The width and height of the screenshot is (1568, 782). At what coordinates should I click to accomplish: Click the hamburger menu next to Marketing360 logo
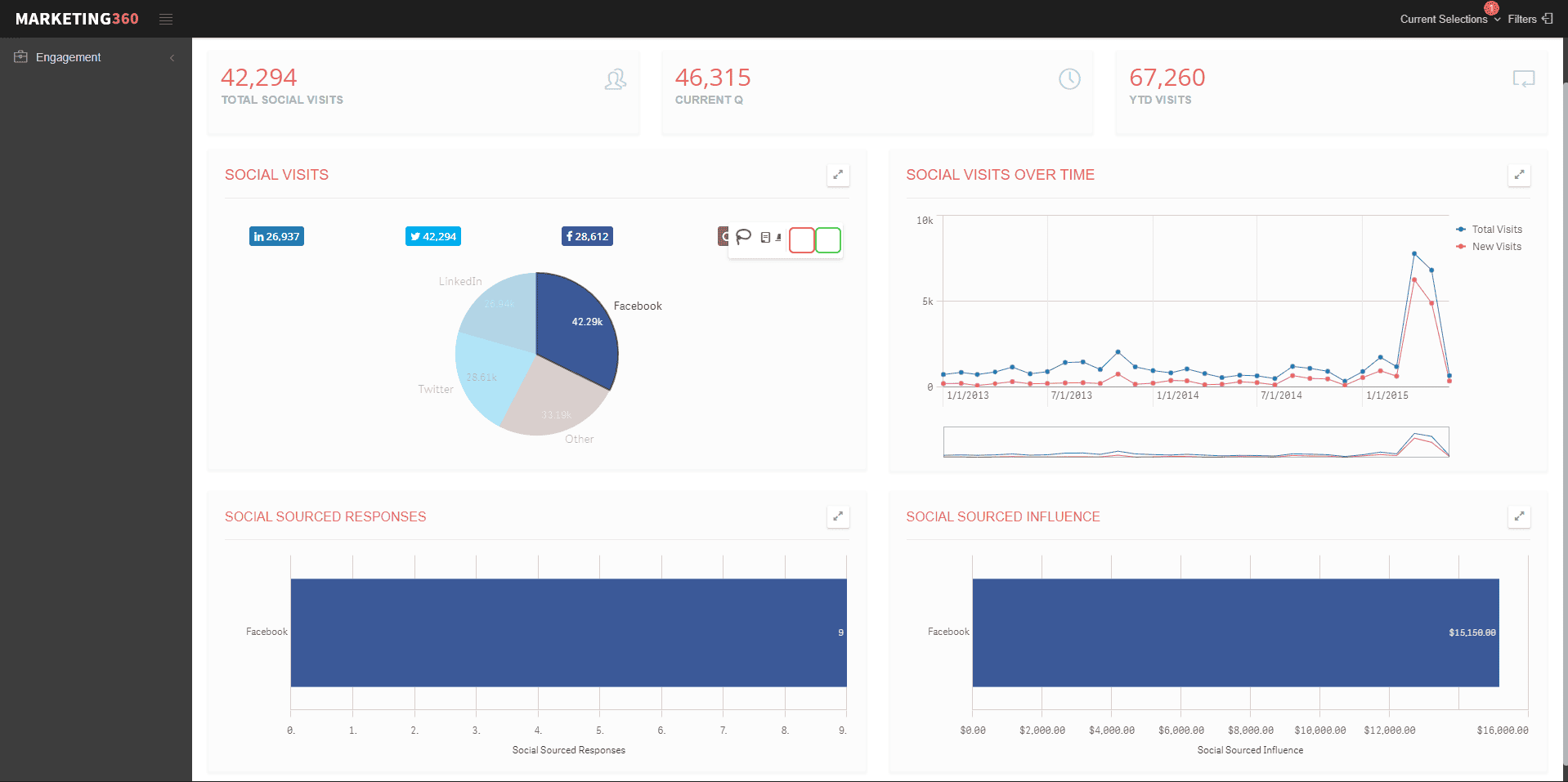[x=166, y=18]
